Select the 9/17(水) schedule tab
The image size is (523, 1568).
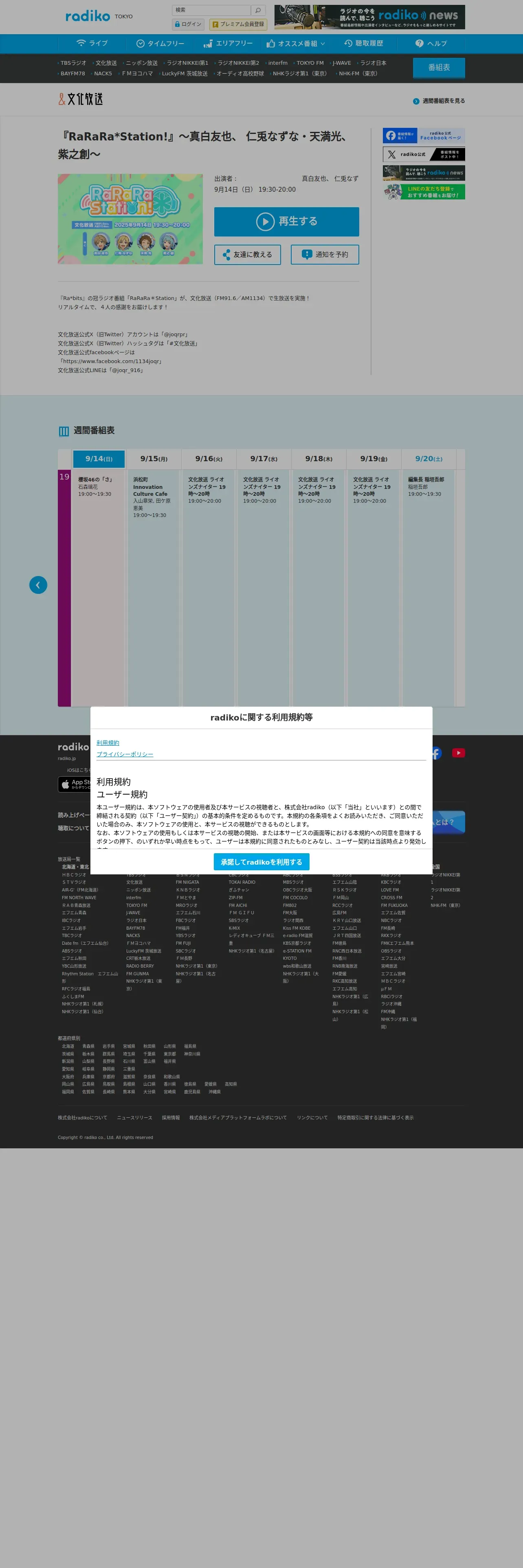coord(264,459)
